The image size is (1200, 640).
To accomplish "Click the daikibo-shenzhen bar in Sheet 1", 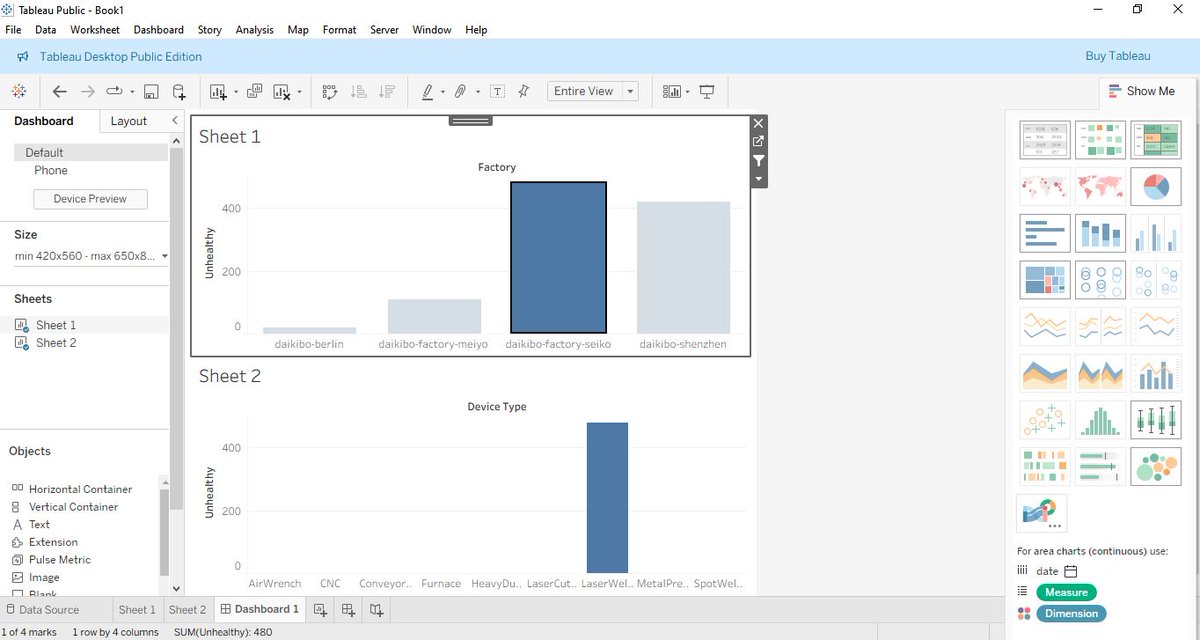I will click(683, 268).
